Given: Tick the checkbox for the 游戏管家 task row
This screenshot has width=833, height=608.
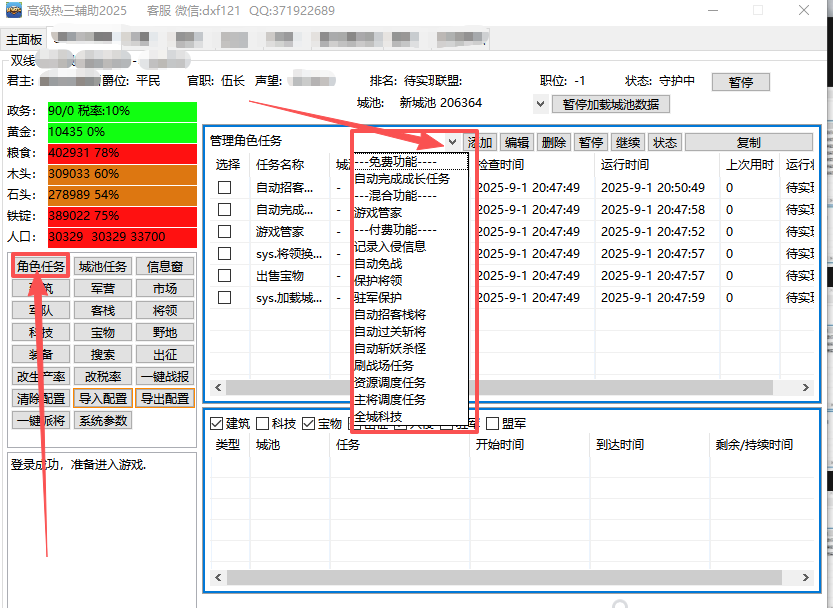Looking at the screenshot, I should point(225,232).
